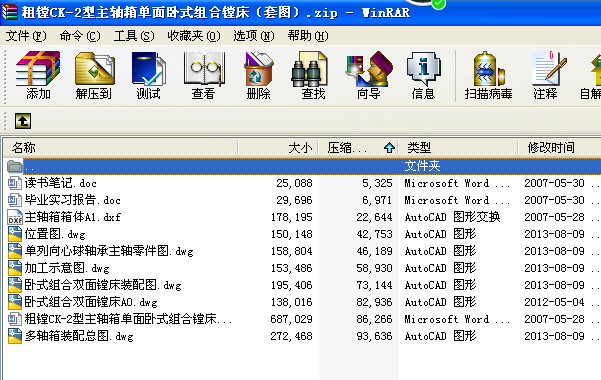Image resolution: width=601 pixels, height=380 pixels.
Task: Open the Info (信息) icon
Action: pos(424,69)
